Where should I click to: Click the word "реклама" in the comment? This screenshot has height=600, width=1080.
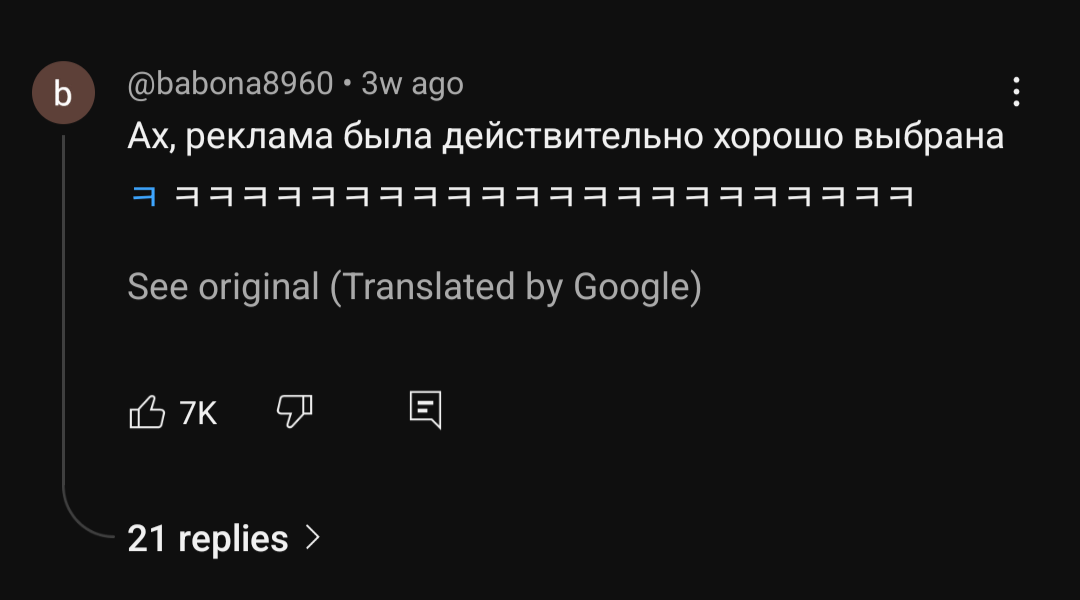(259, 137)
